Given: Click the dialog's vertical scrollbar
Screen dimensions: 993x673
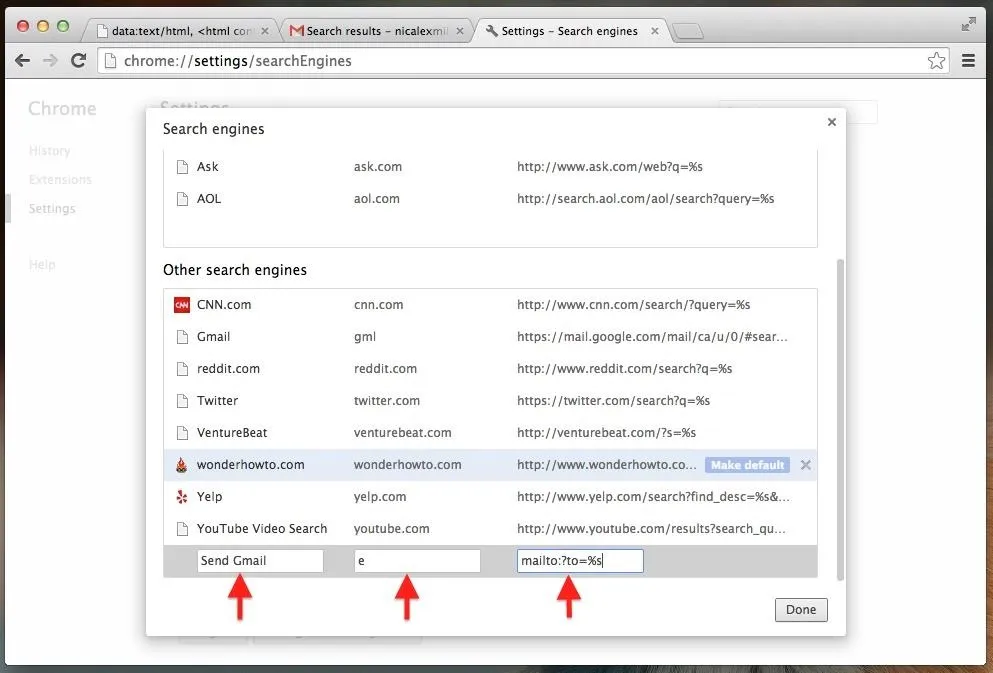Looking at the screenshot, I should [840, 419].
